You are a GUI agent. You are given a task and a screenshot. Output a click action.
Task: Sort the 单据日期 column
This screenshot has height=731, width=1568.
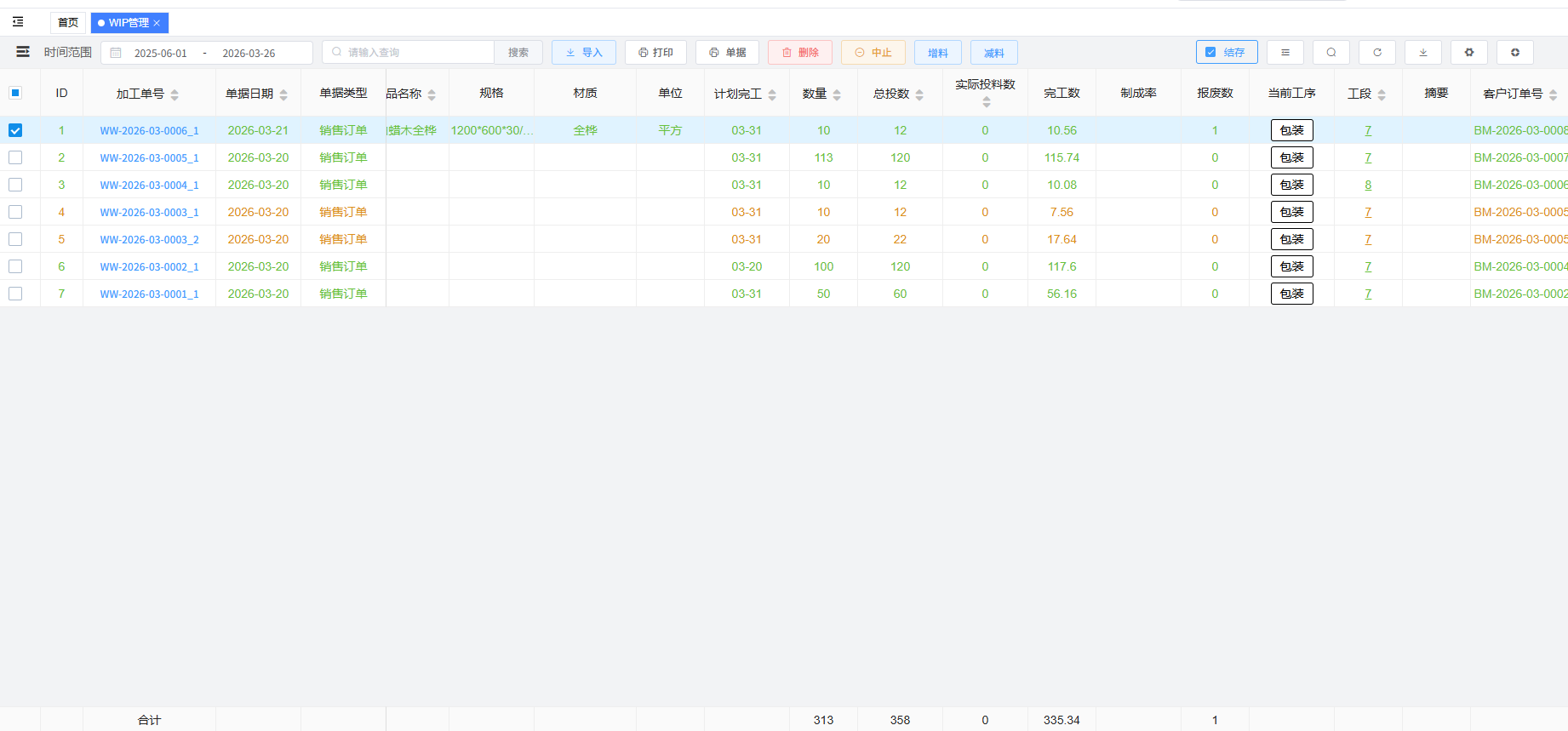pyautogui.click(x=283, y=94)
